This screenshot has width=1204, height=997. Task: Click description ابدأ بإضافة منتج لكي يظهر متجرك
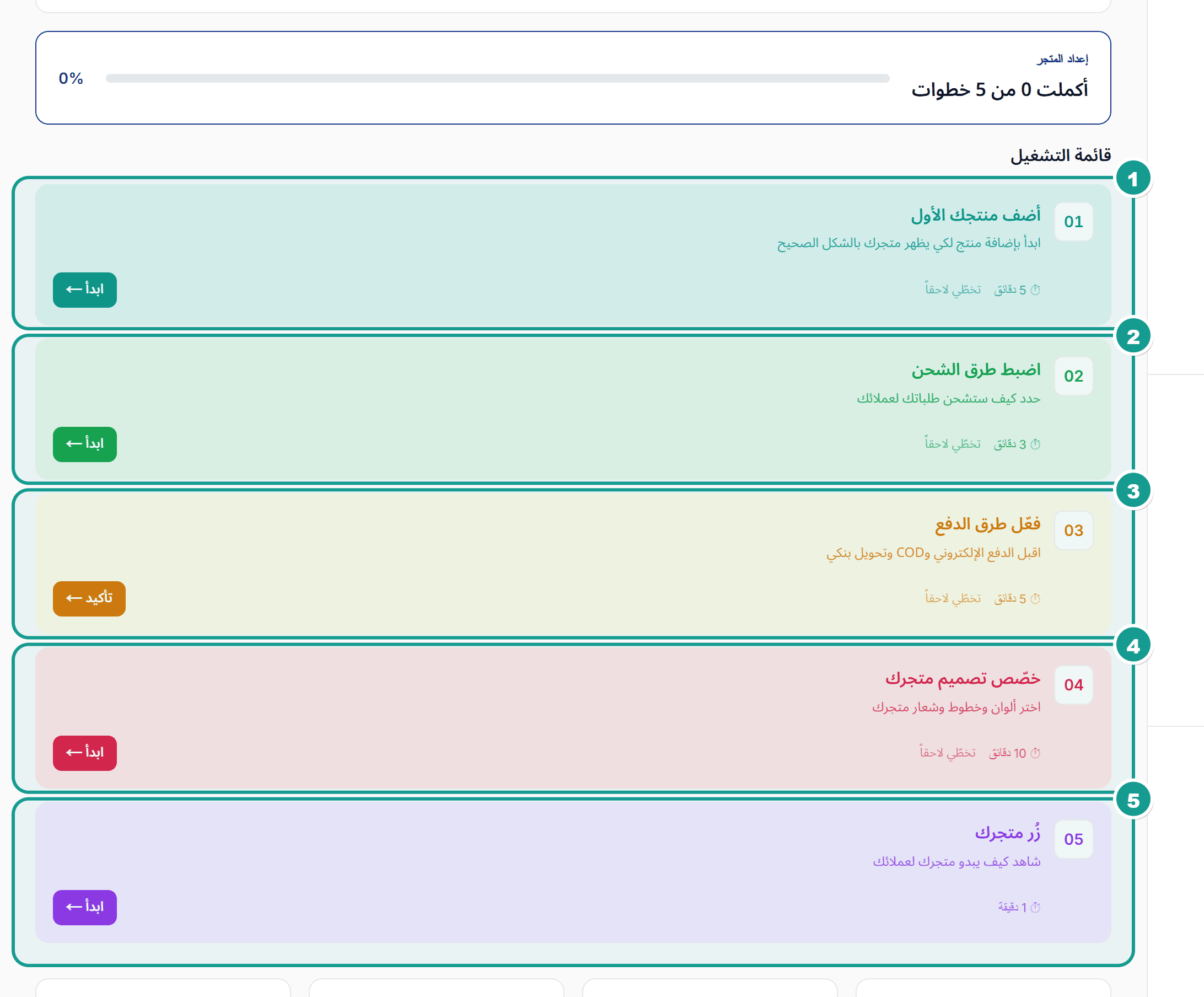pyautogui.click(x=909, y=243)
